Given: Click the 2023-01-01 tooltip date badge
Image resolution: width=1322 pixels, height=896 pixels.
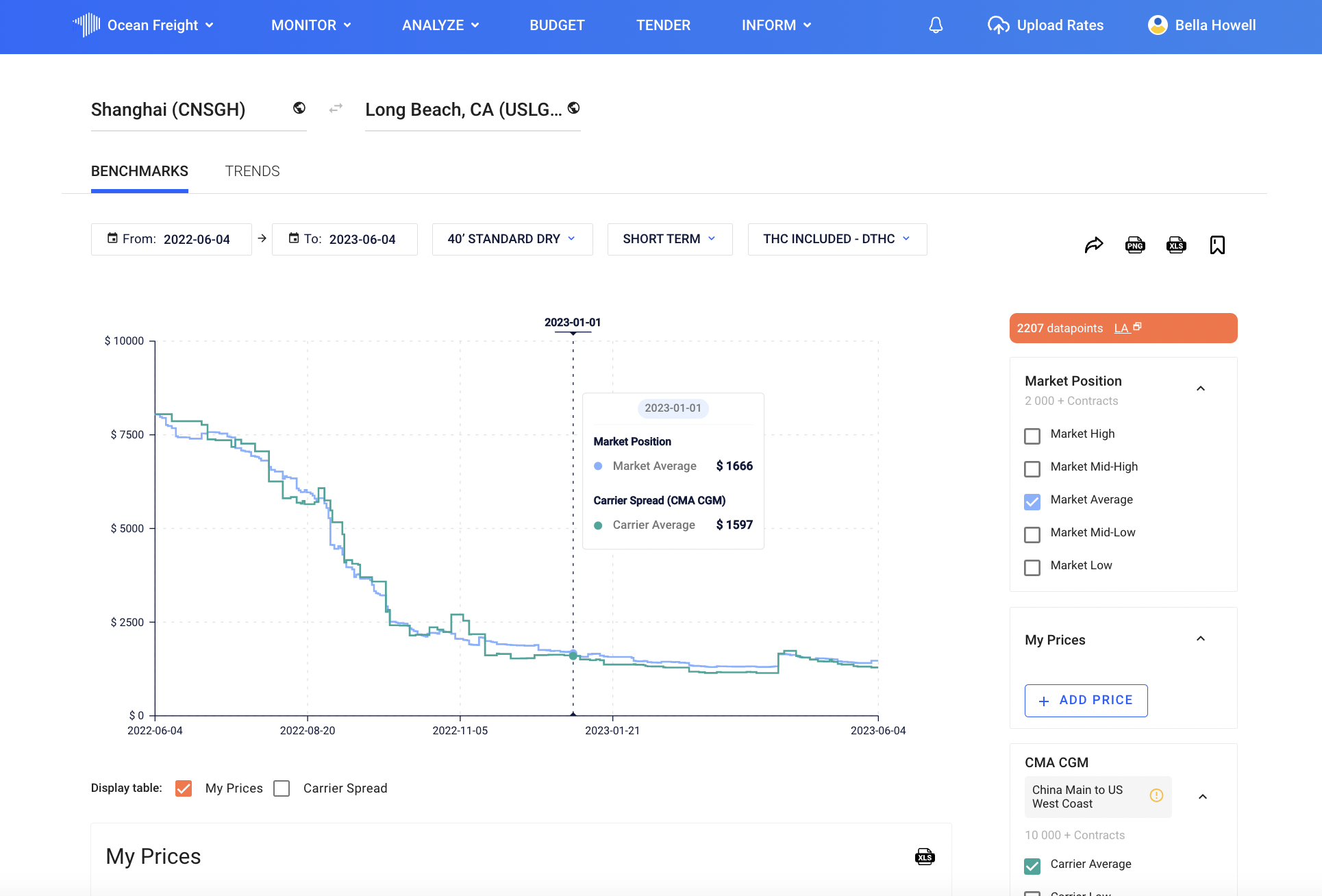Looking at the screenshot, I should (x=673, y=408).
